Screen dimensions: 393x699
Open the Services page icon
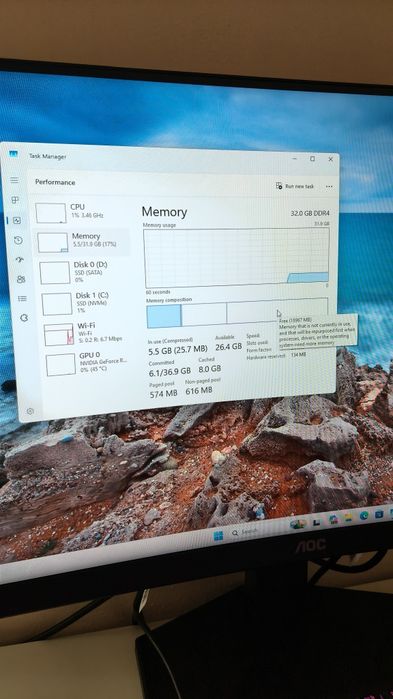tap(24, 318)
